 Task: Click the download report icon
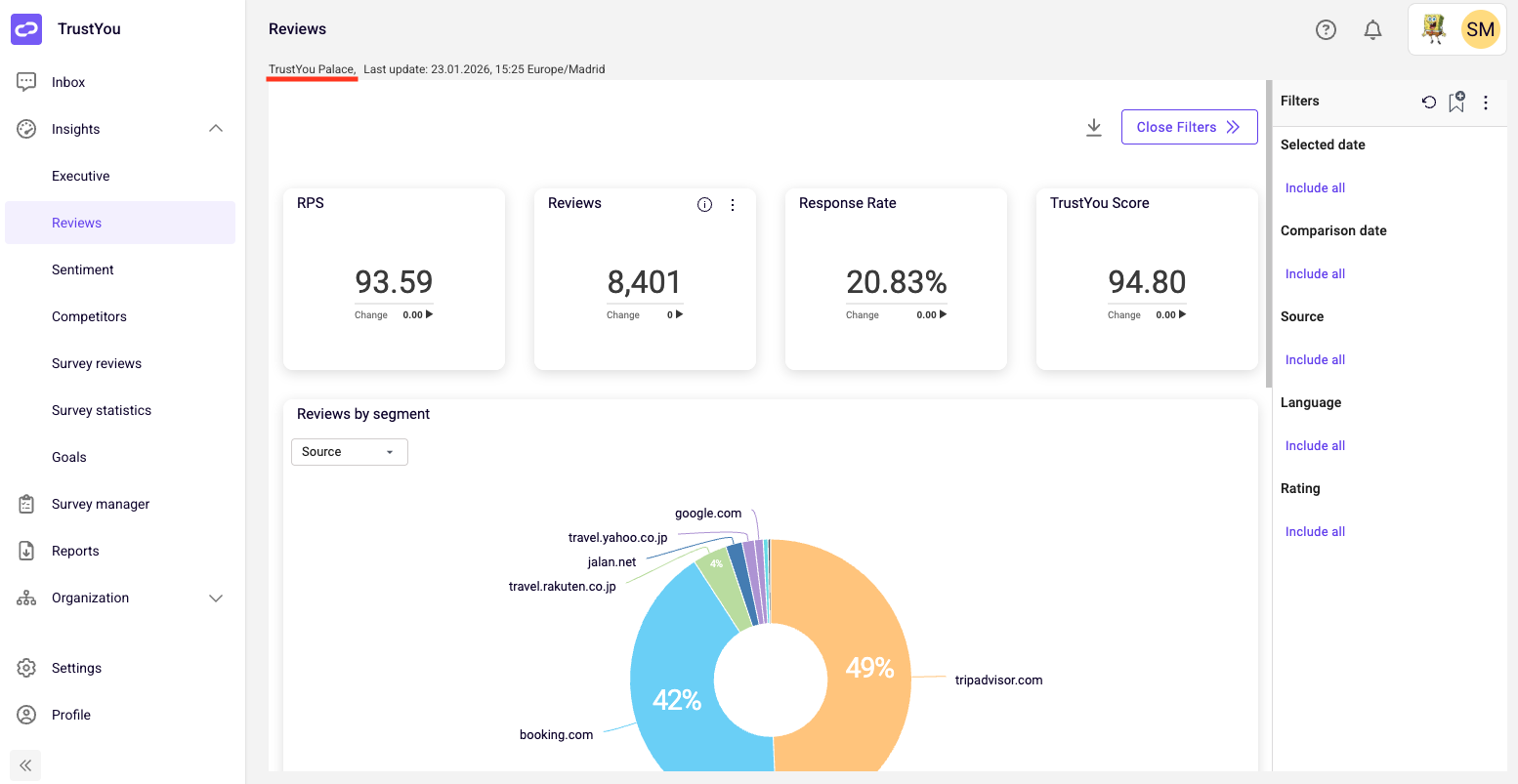[1094, 127]
